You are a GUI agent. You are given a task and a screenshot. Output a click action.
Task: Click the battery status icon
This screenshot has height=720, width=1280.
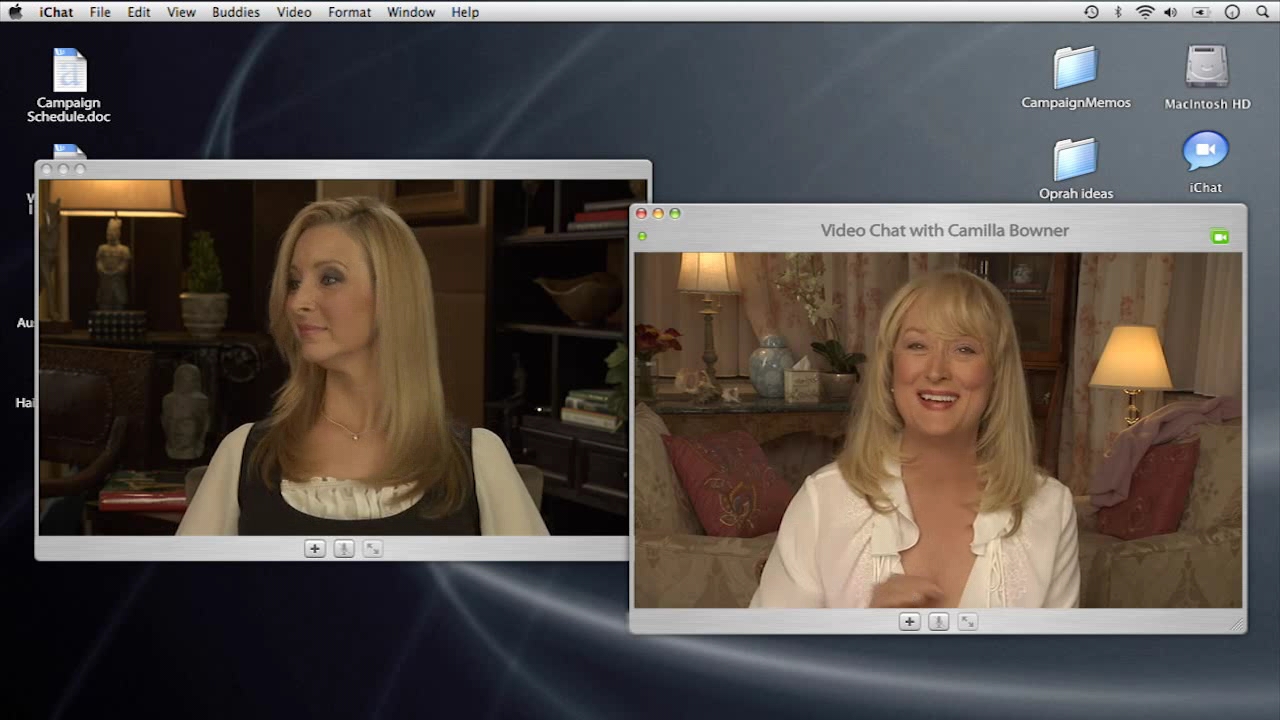[x=1201, y=12]
